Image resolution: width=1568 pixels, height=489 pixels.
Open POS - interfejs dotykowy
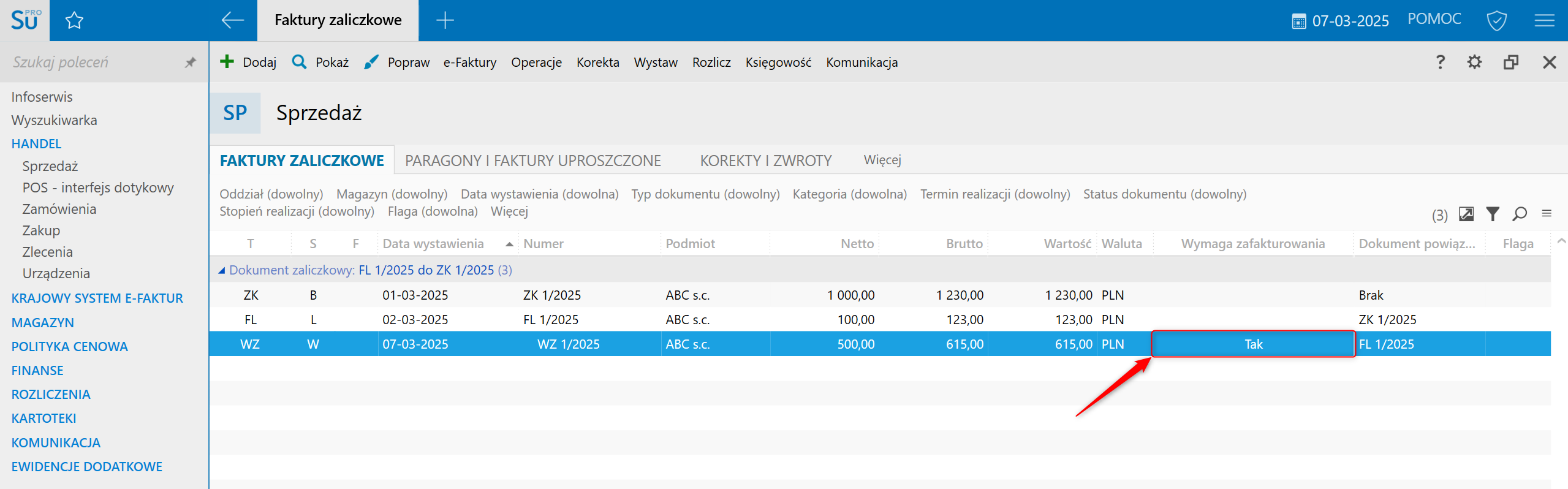98,188
